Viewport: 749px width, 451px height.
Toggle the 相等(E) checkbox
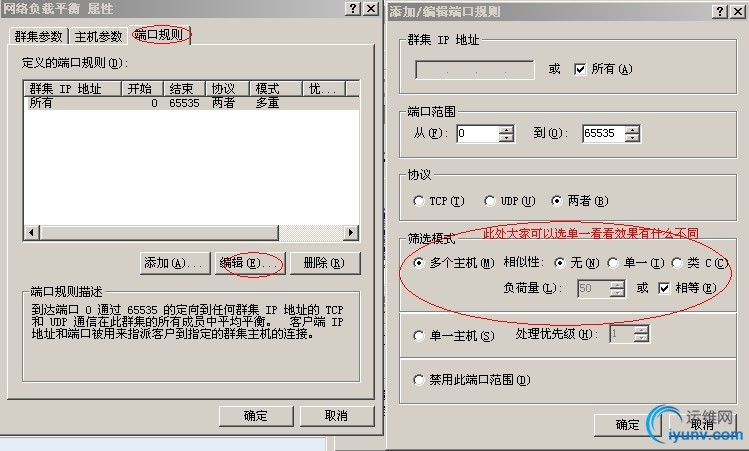click(664, 288)
